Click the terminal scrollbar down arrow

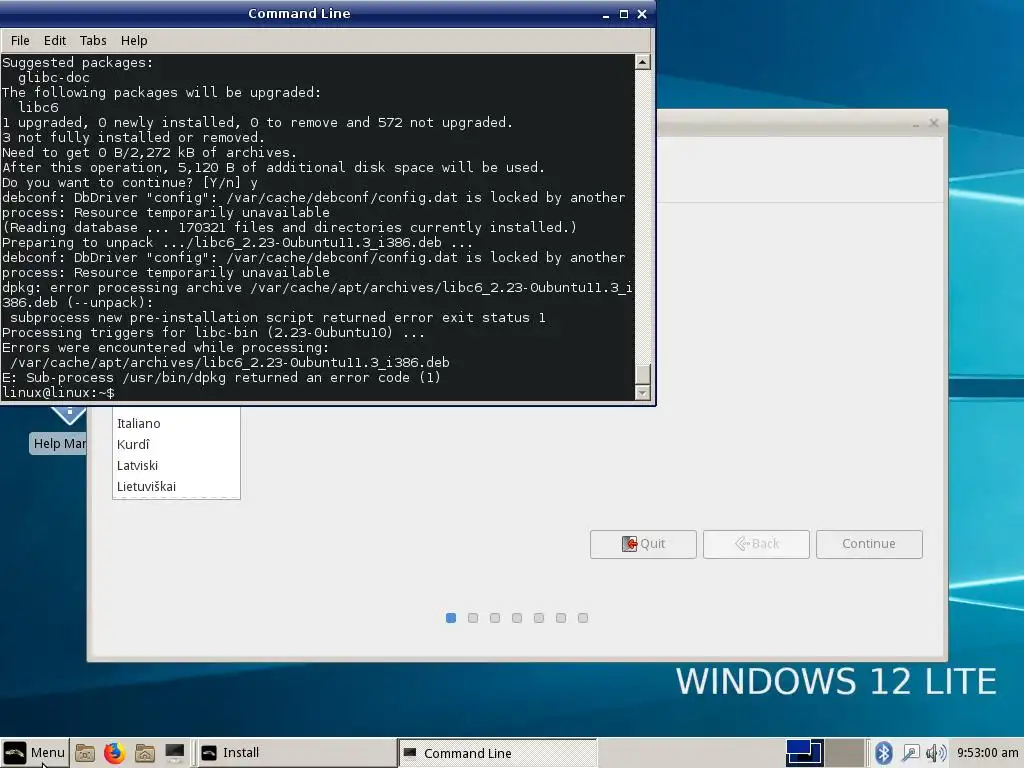(x=643, y=392)
